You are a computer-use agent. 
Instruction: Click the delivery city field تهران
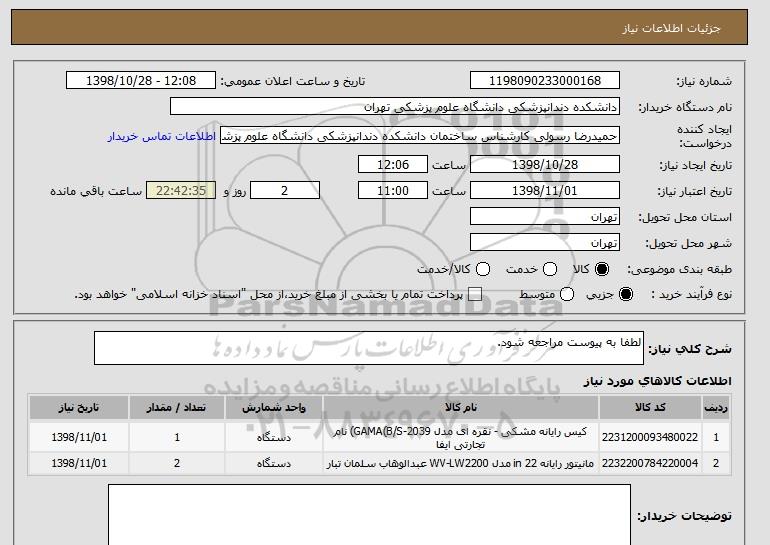click(545, 243)
